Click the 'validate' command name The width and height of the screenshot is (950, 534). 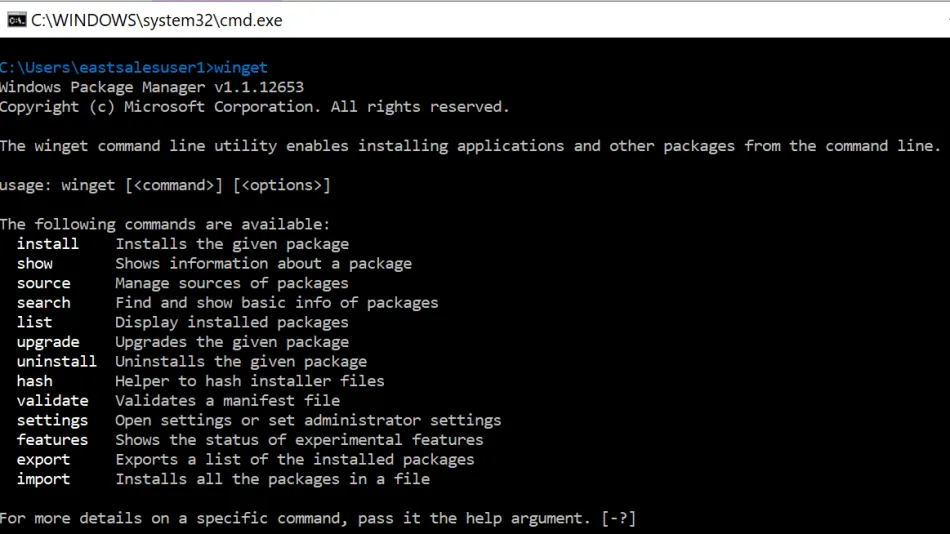(x=52, y=401)
